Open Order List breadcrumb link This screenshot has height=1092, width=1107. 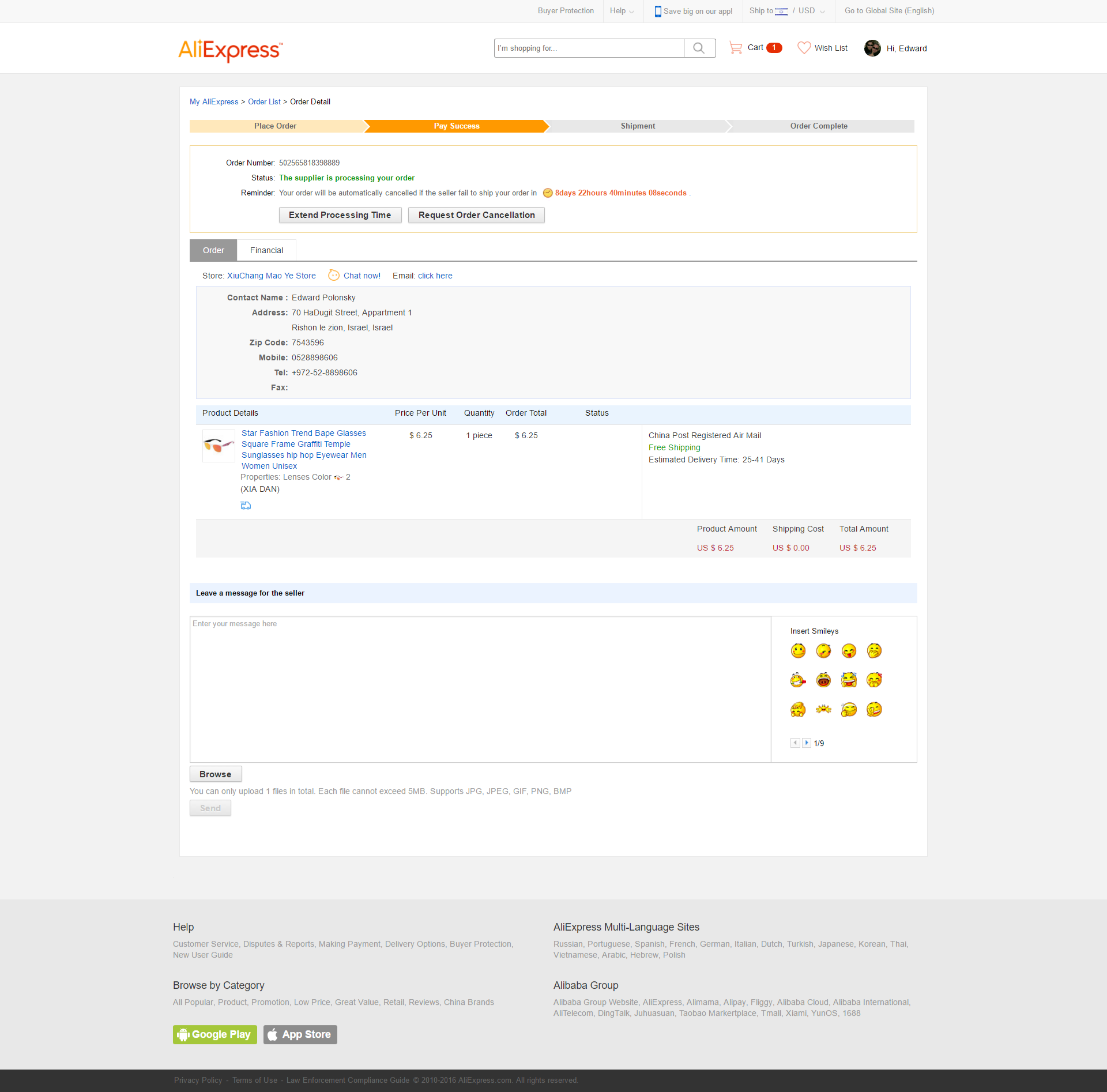[x=264, y=102]
